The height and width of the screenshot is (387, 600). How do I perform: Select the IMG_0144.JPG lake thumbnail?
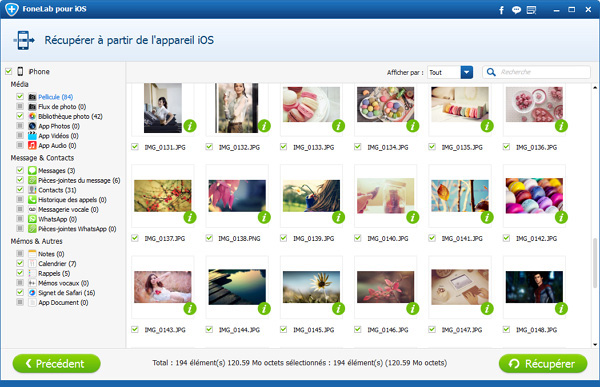coord(237,287)
